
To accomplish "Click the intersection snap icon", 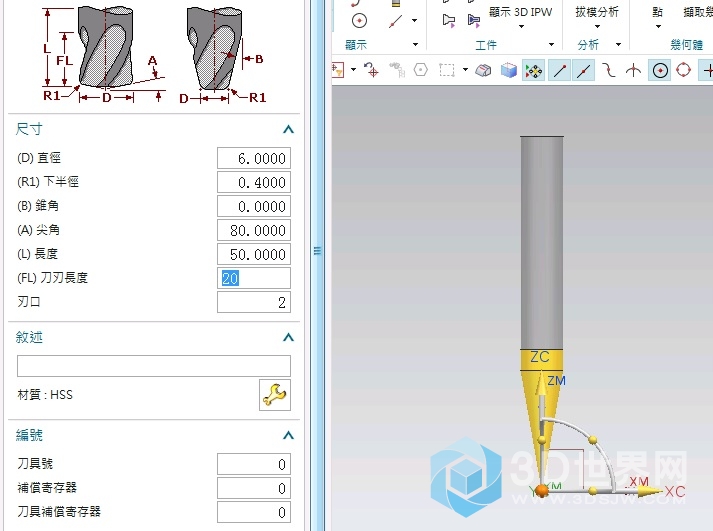I will click(x=633, y=70).
